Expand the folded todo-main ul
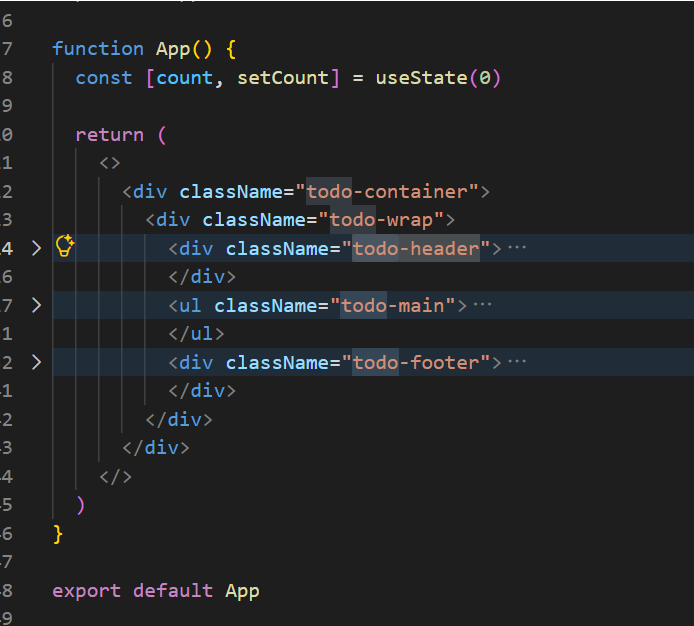Image resolution: width=694 pixels, height=626 pixels. (37, 305)
